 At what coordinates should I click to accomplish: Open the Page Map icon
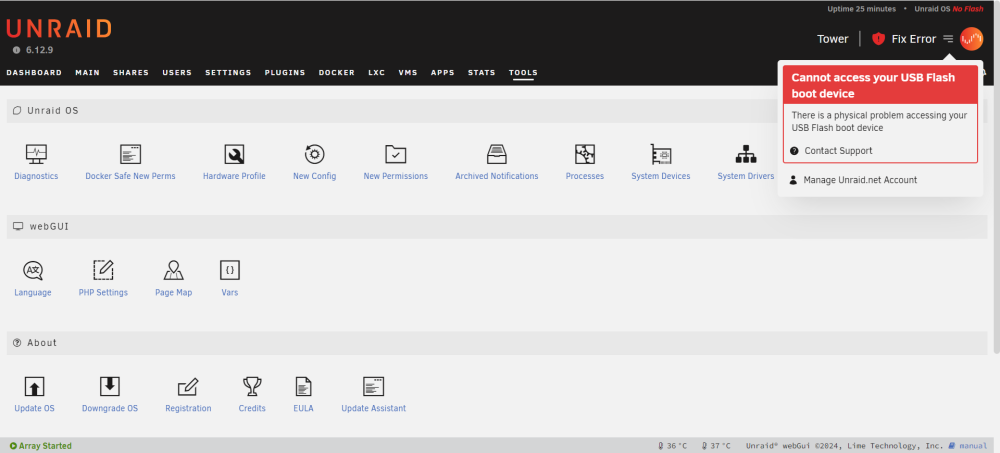point(173,271)
